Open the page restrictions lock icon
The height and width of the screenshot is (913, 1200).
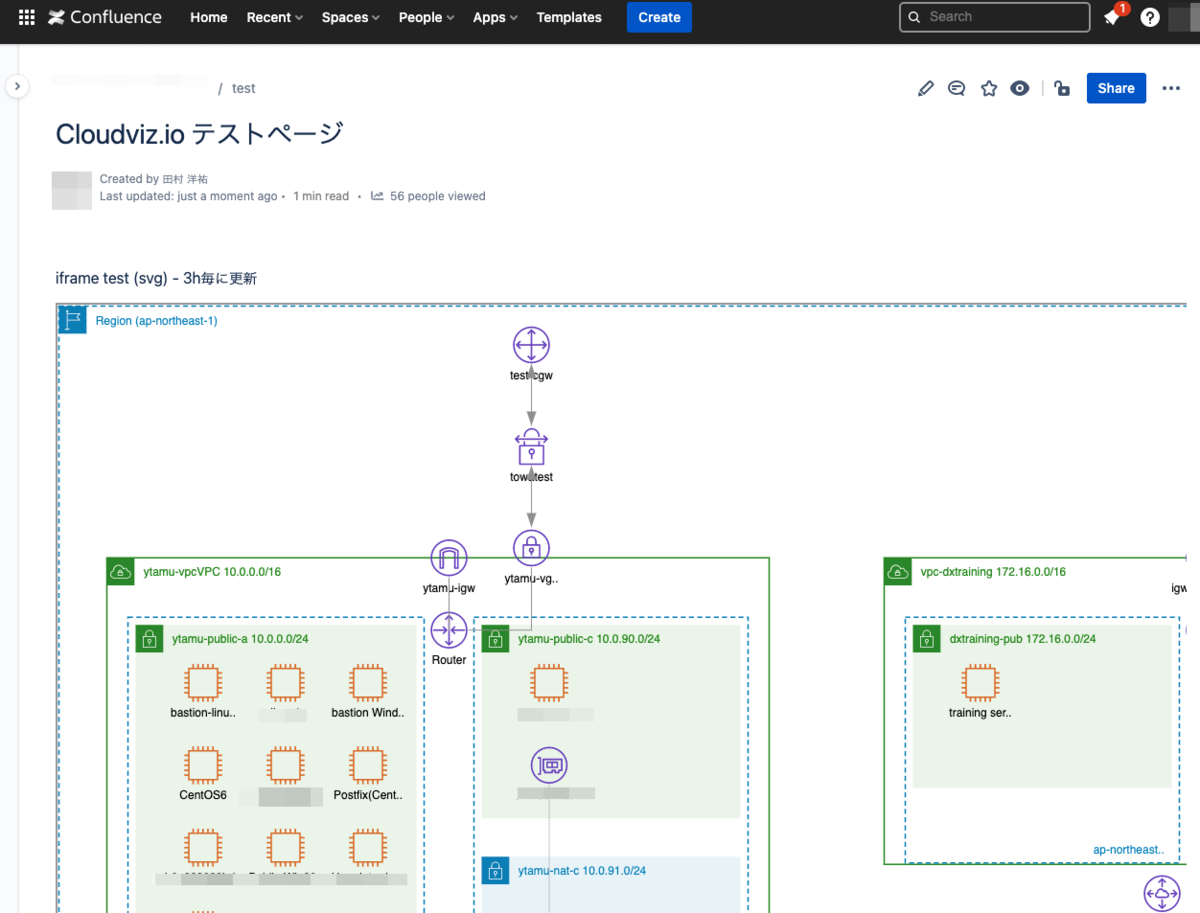(1062, 88)
